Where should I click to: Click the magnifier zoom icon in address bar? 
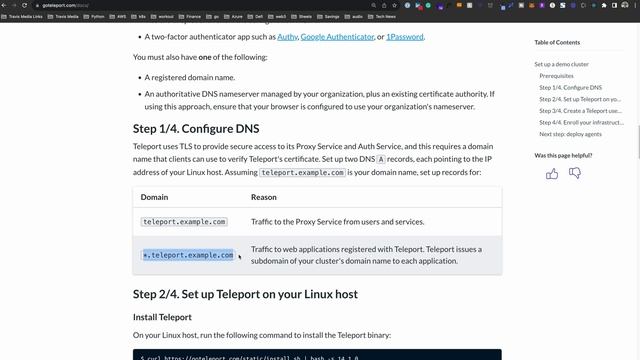click(x=373, y=5)
